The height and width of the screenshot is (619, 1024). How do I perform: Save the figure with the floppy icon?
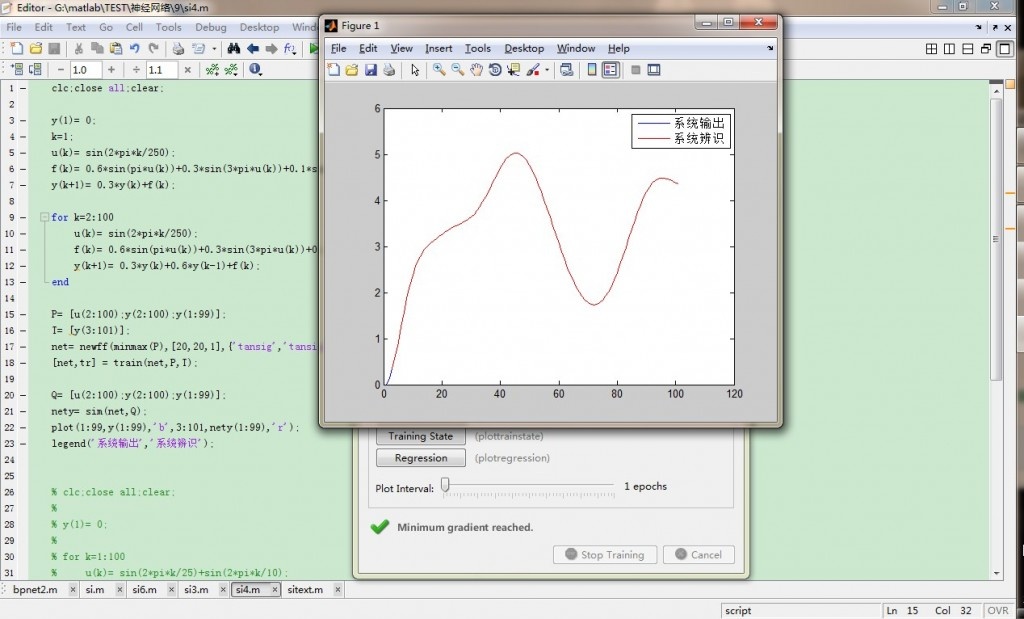[371, 70]
